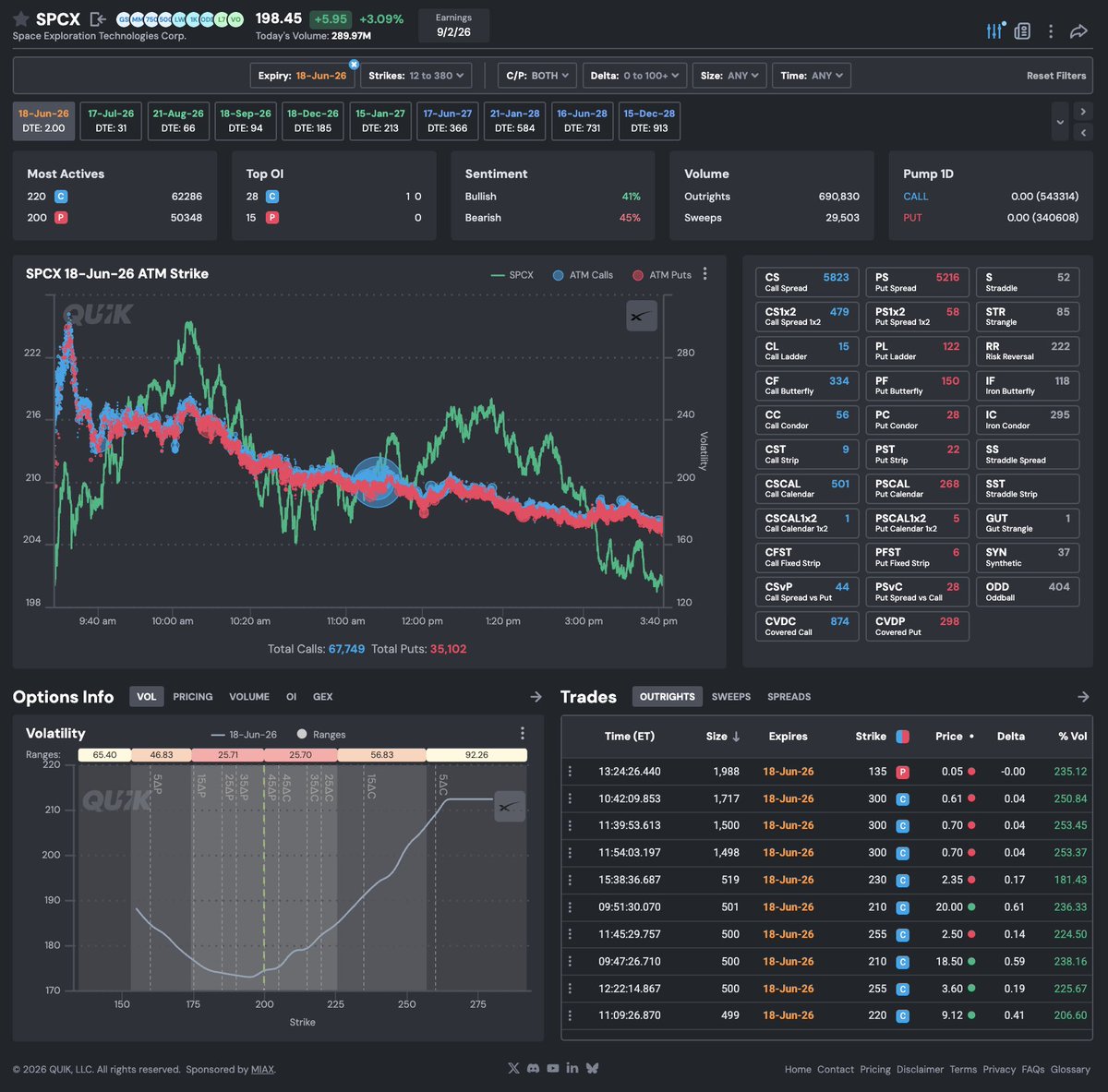The width and height of the screenshot is (1108, 1092).
Task: Open the Size ANY dropdown
Action: coord(729,76)
